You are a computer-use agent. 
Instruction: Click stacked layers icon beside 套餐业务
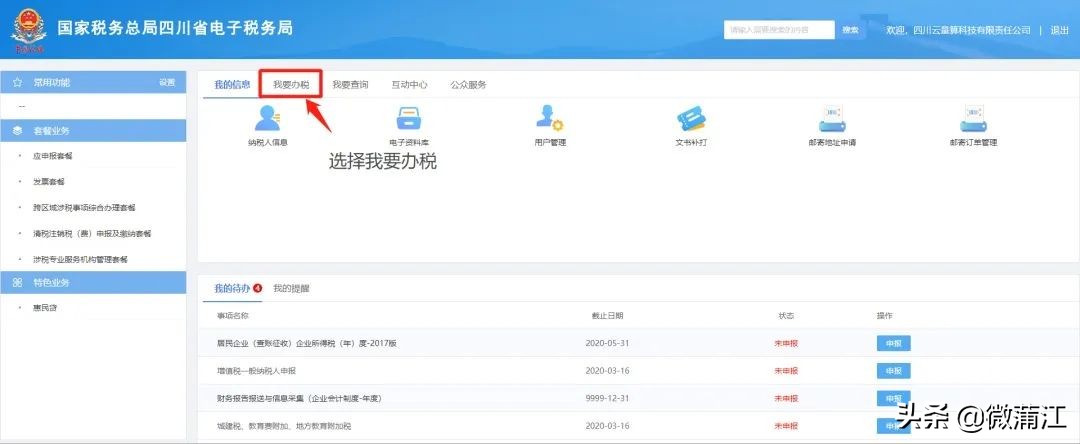(17, 131)
